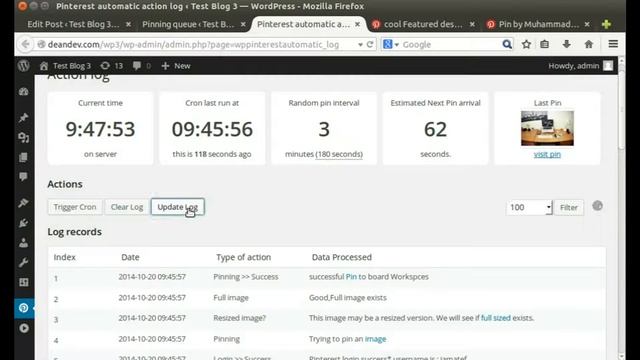The width and height of the screenshot is (640, 360).
Task: Switch to the Pinning queue tab
Action: (x=188, y=24)
